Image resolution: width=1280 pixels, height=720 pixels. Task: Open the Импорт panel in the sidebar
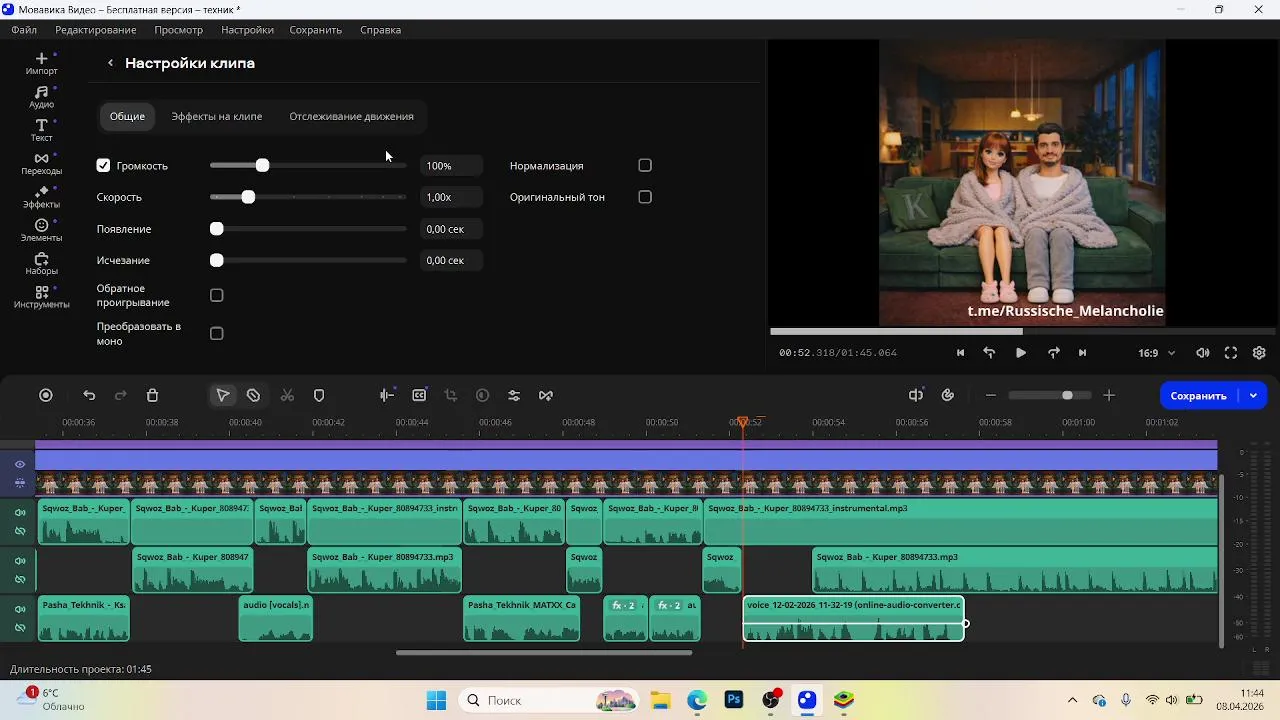coord(41,63)
